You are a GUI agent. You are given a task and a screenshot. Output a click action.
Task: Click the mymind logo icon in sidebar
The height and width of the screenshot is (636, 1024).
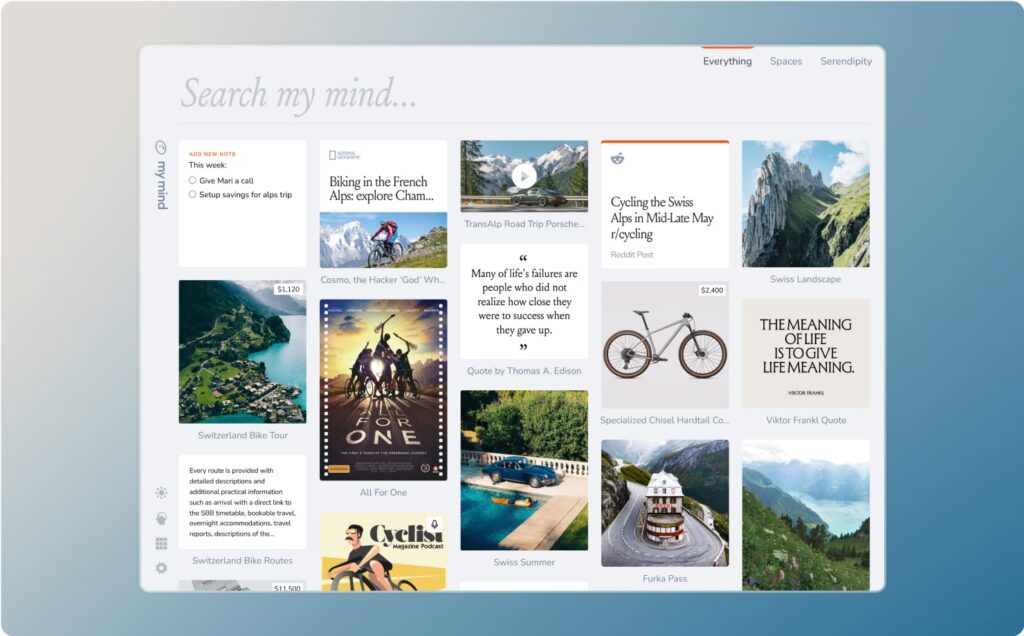click(160, 147)
